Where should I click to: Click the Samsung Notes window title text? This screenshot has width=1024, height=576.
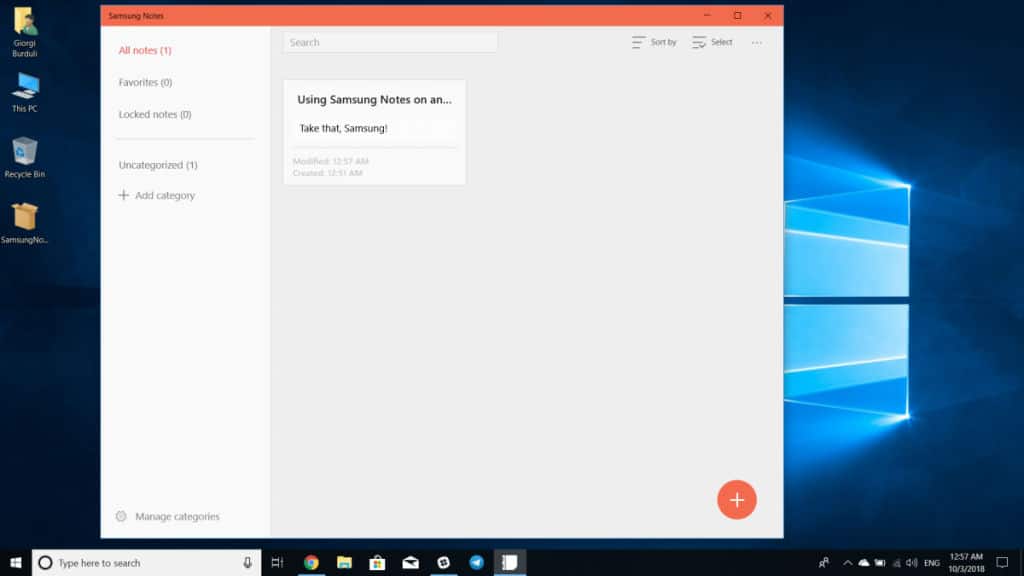pyautogui.click(x=136, y=16)
